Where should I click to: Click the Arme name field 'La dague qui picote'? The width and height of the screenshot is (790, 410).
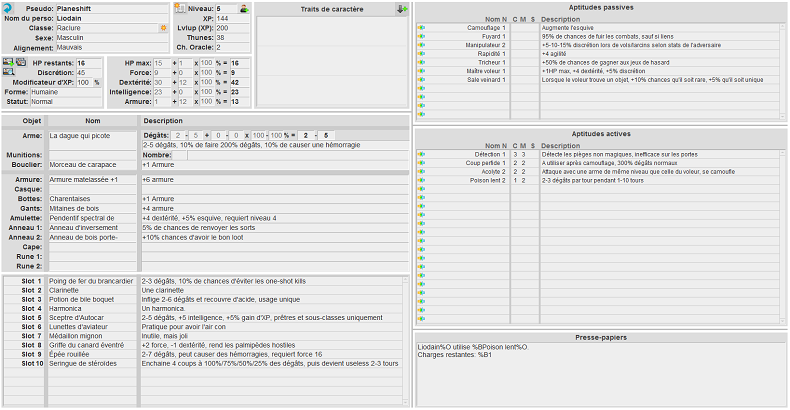(x=93, y=134)
